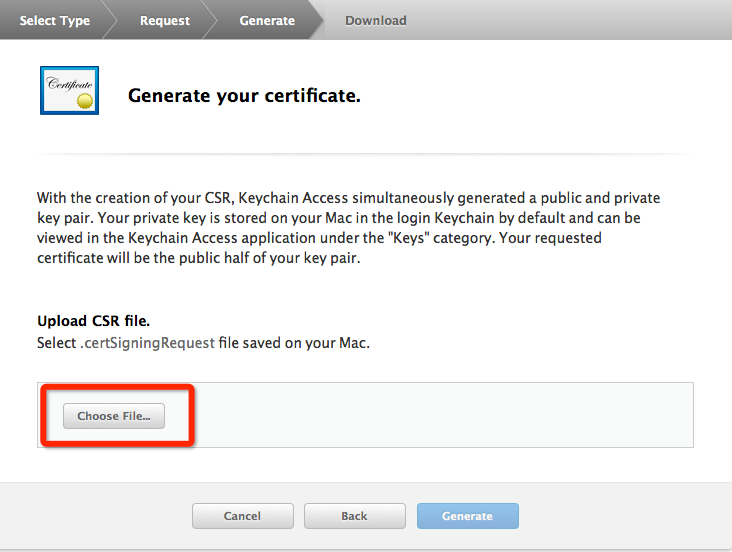Click the "Upload CSR file." bold label
Screen dimensions: 732x552
pos(93,321)
